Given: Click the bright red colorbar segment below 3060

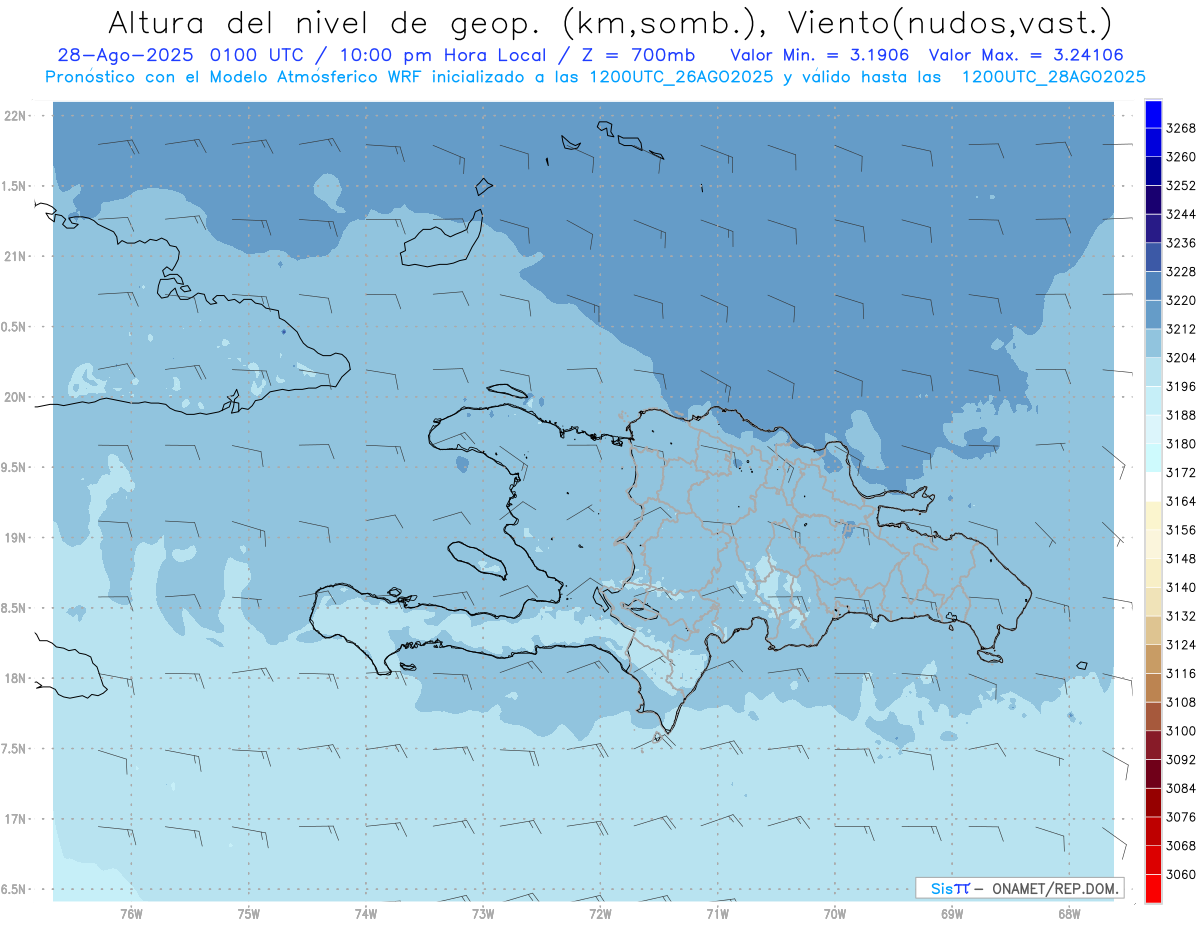Looking at the screenshot, I should (1152, 888).
